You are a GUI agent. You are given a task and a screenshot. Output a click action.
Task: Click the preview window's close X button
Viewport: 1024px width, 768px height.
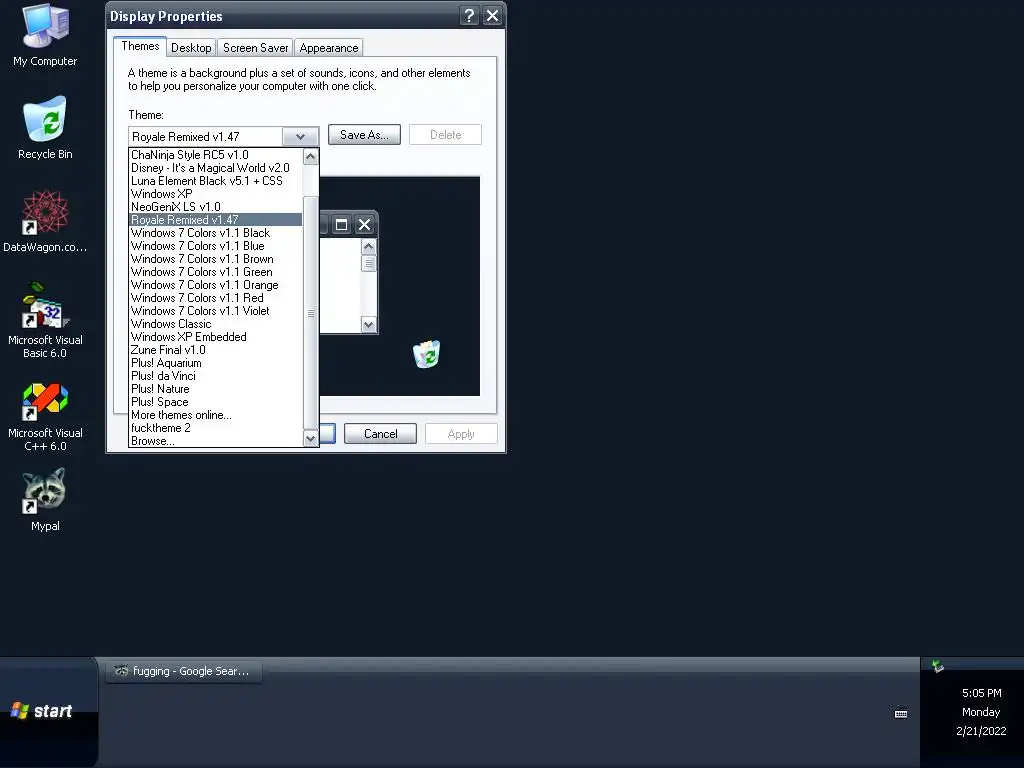[x=364, y=225]
